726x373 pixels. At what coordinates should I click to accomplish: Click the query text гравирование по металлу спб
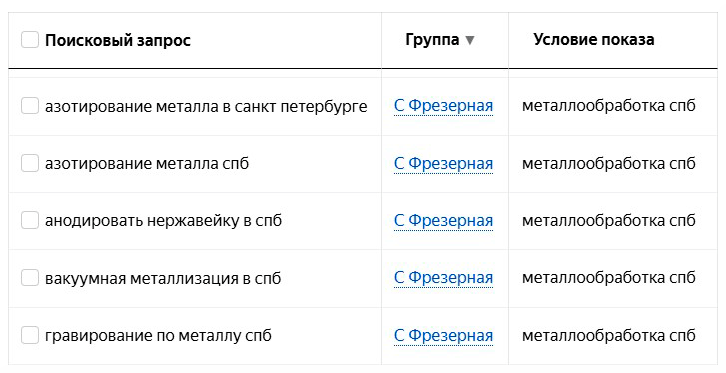pyautogui.click(x=158, y=336)
